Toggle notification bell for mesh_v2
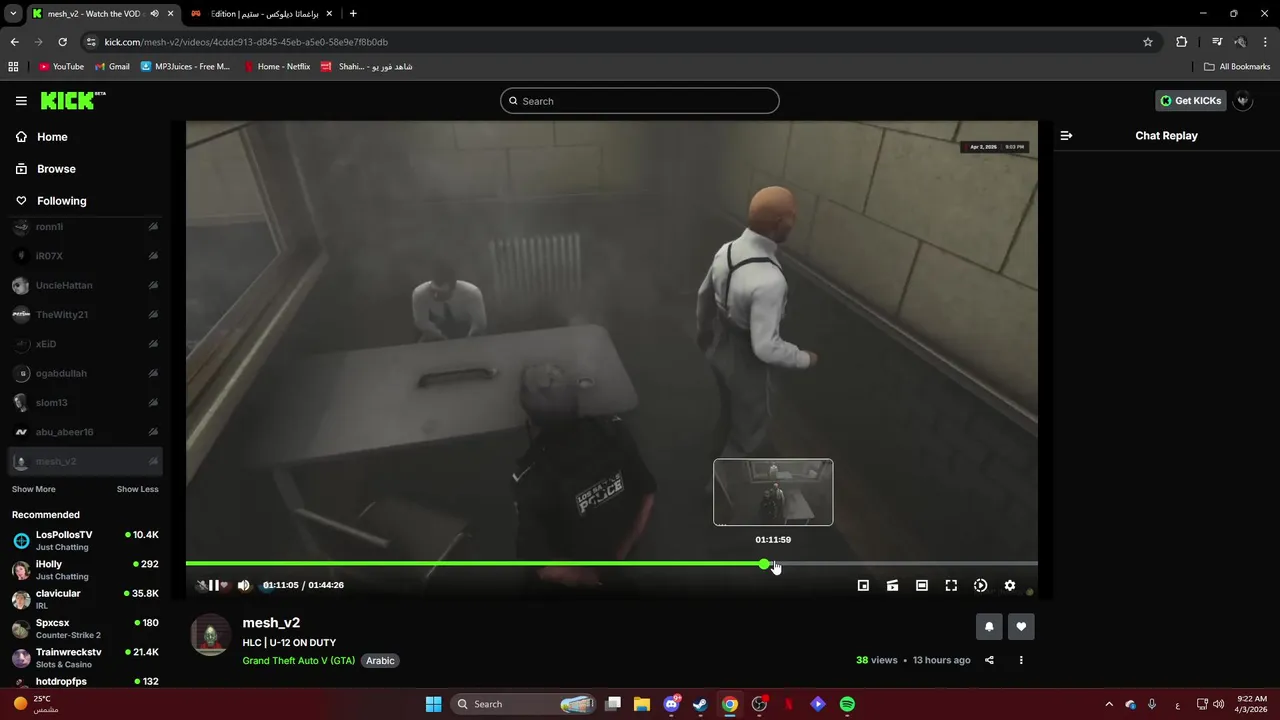The image size is (1280, 720). coord(989,627)
